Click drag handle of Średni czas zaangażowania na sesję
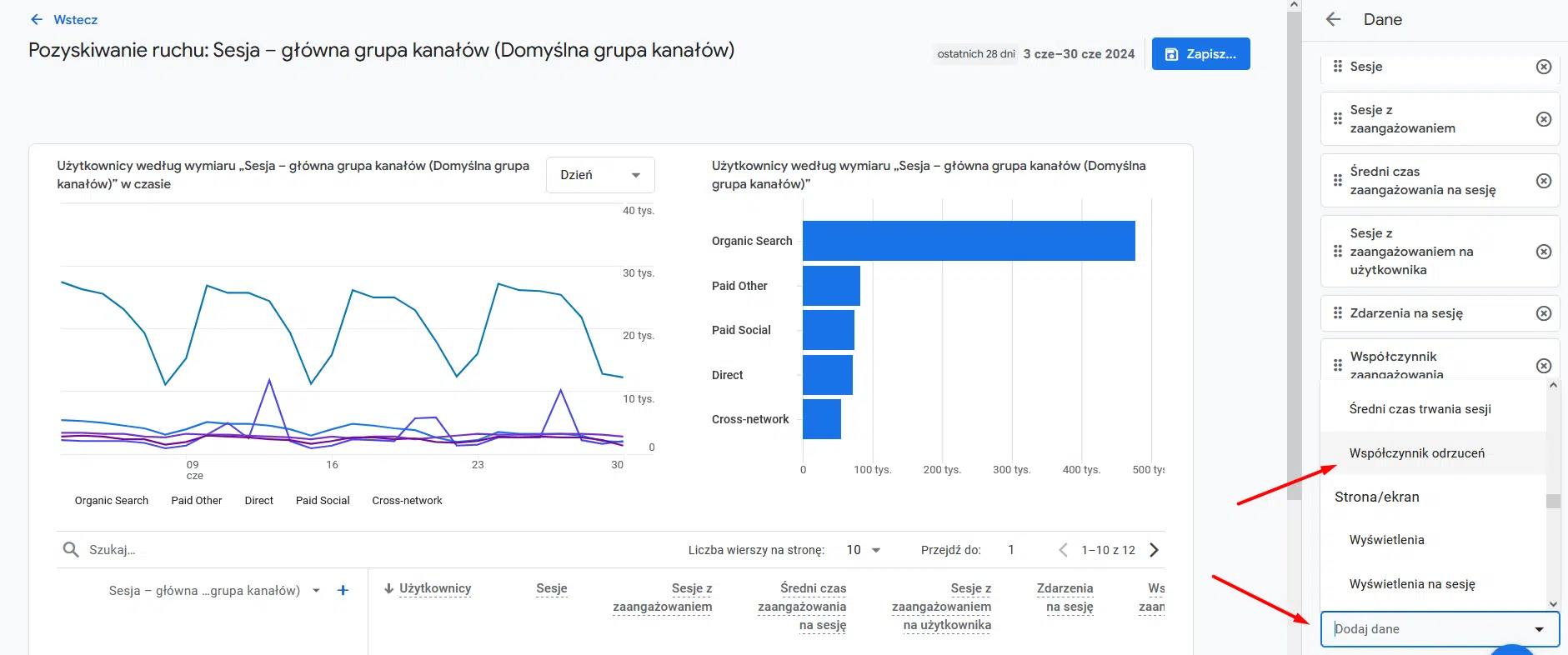Image resolution: width=1568 pixels, height=655 pixels. [1337, 181]
